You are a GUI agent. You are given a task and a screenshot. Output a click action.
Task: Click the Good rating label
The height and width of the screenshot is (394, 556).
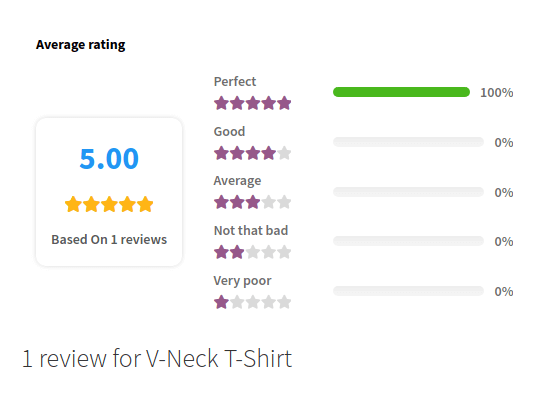(229, 132)
